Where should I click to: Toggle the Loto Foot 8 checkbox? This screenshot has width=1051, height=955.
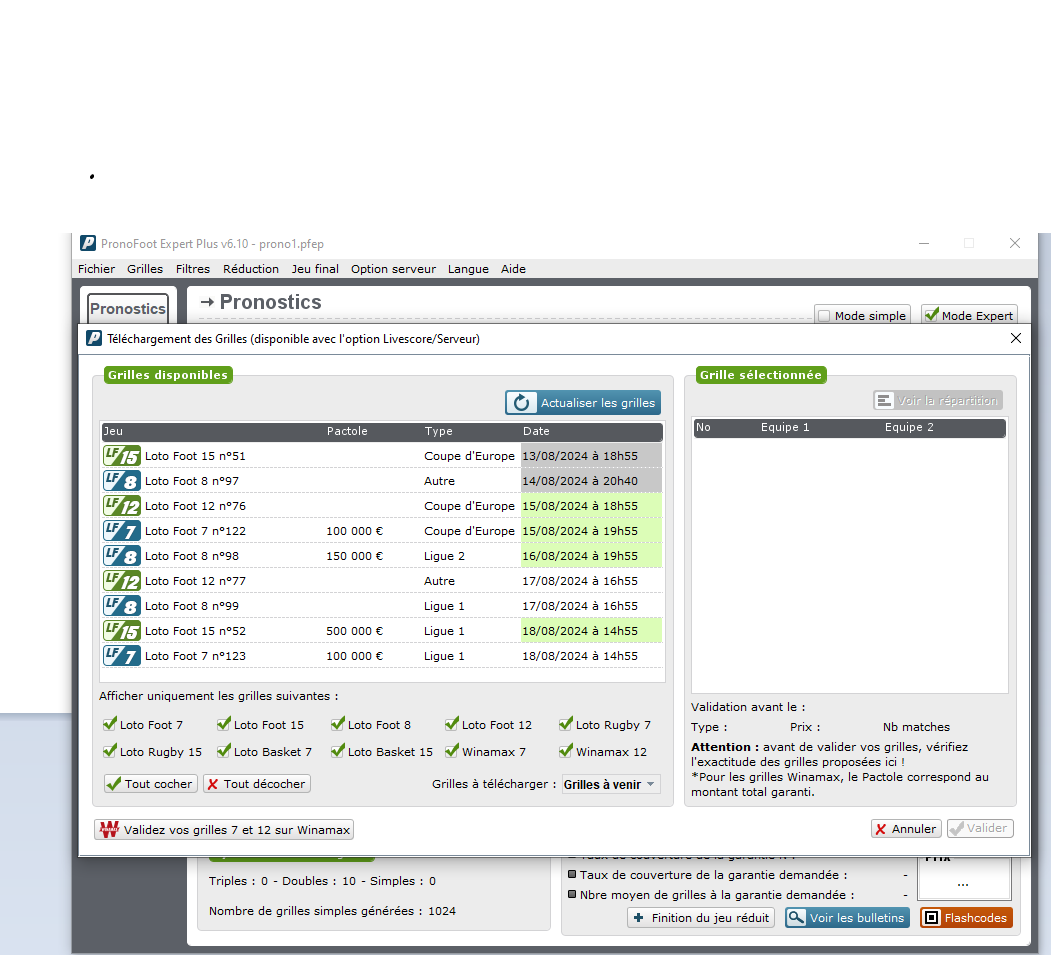pos(338,724)
